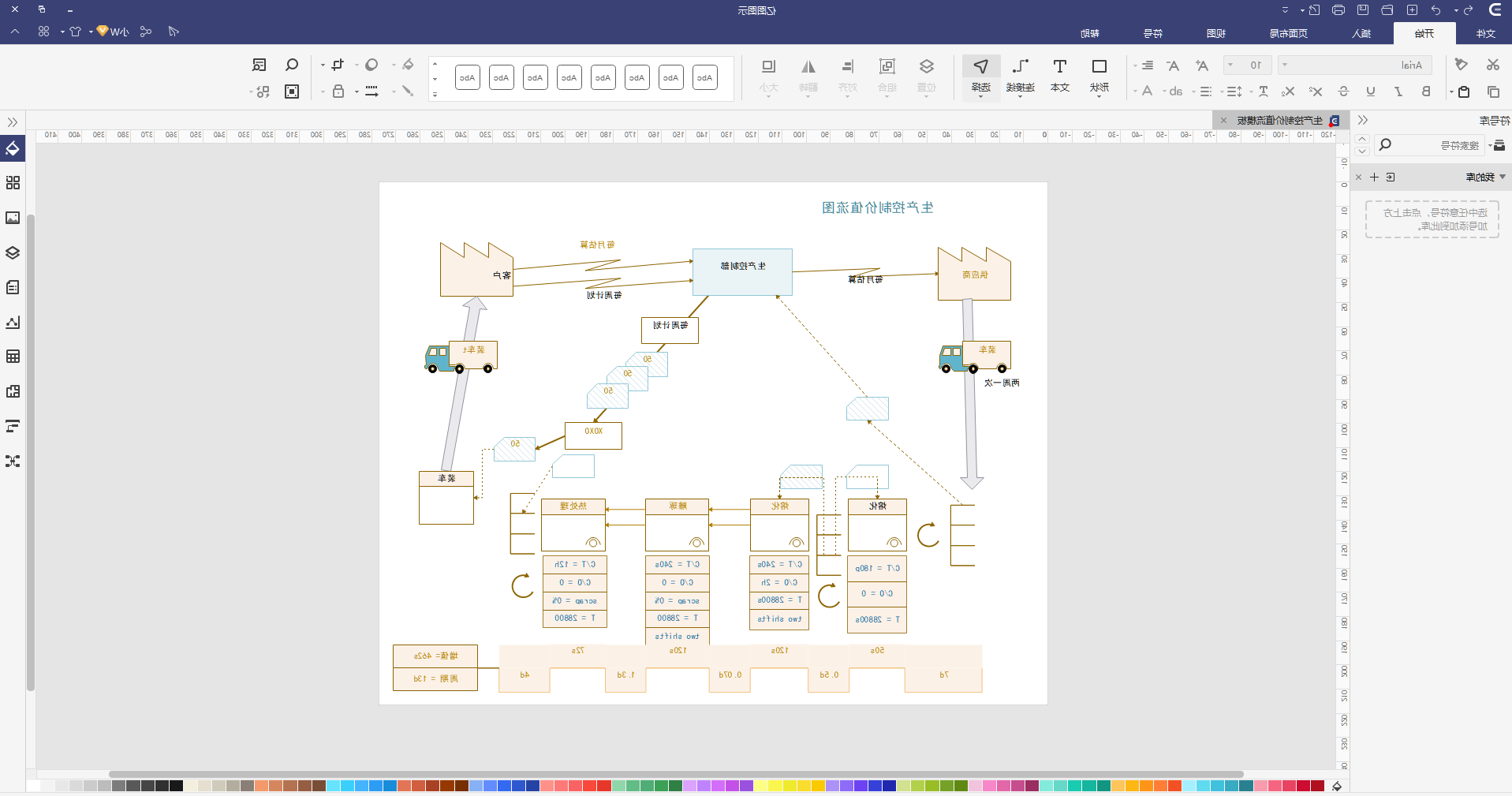
Task: Collapse the My Library (我的库) section
Action: (x=1503, y=177)
